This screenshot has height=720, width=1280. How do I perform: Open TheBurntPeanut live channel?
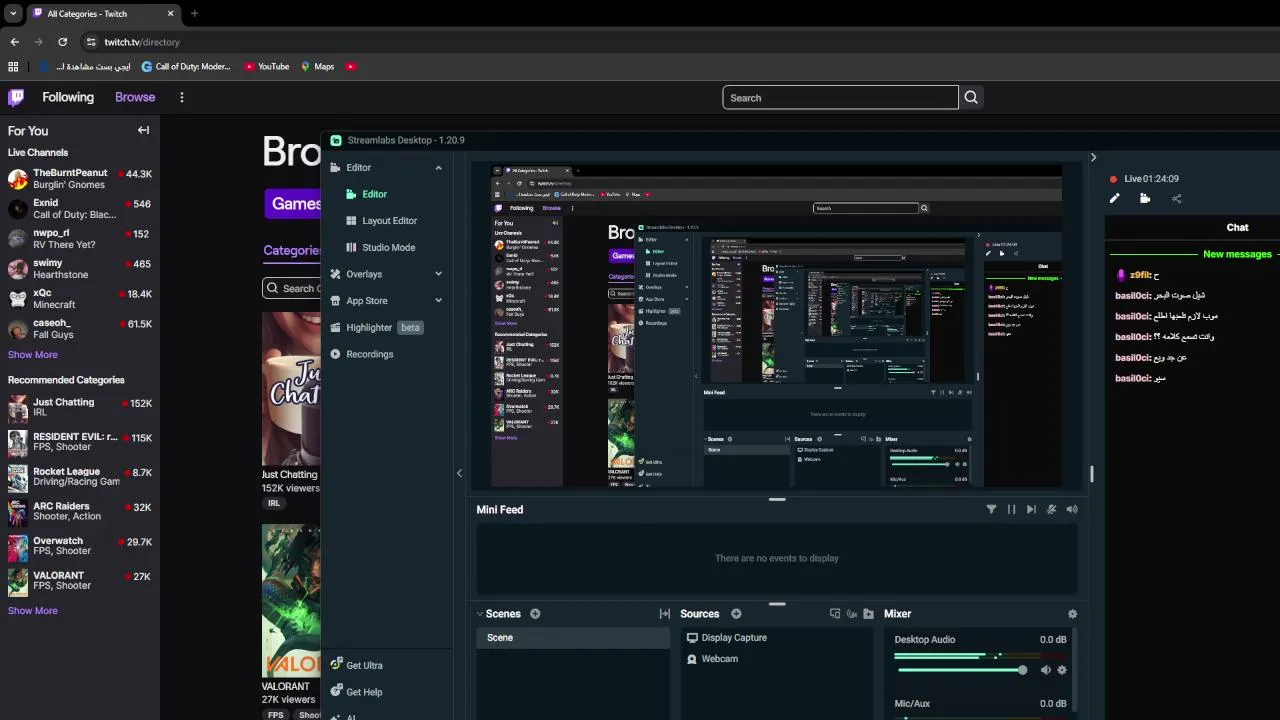(80, 179)
